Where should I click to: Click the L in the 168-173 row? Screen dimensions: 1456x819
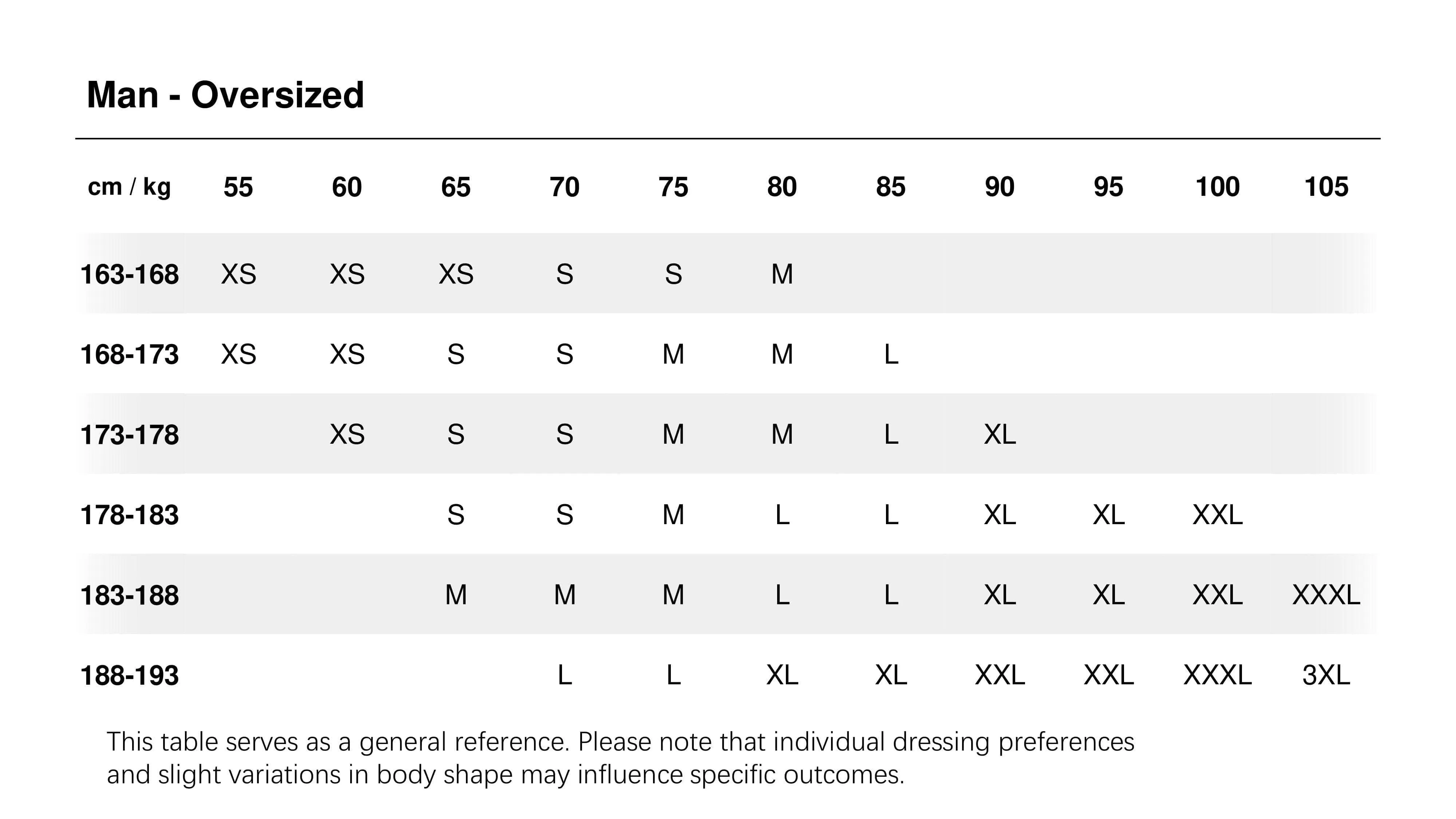[x=891, y=355]
